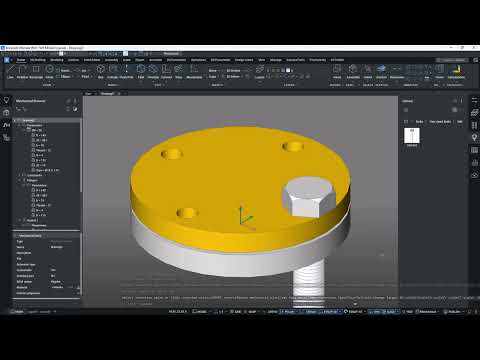The width and height of the screenshot is (480, 360).
Task: Click the coordinate system icon at ribbon end
Action: click(x=456, y=71)
